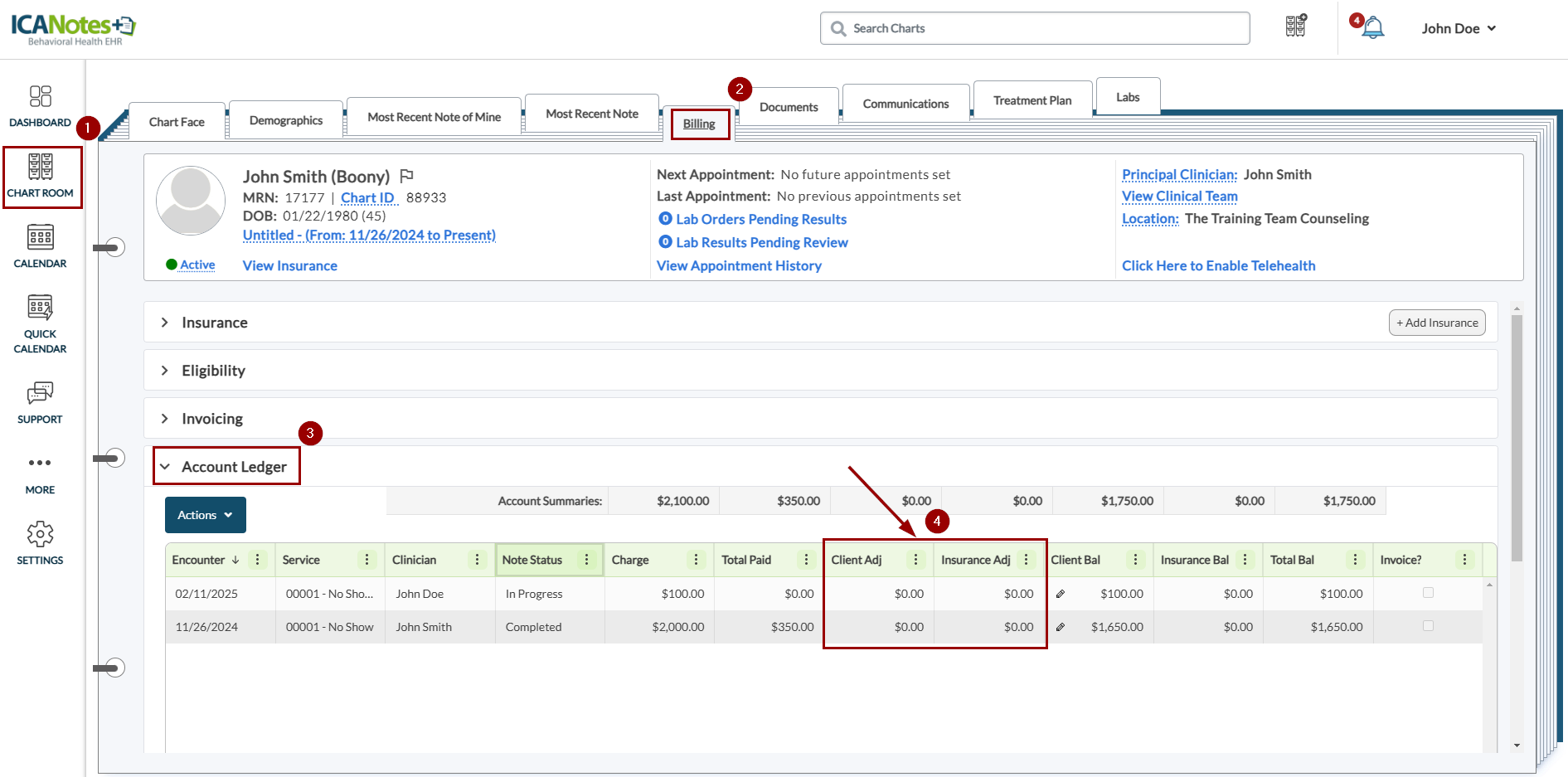Image resolution: width=1568 pixels, height=777 pixels.
Task: Click the chart room icon beside search
Action: 1296,27
